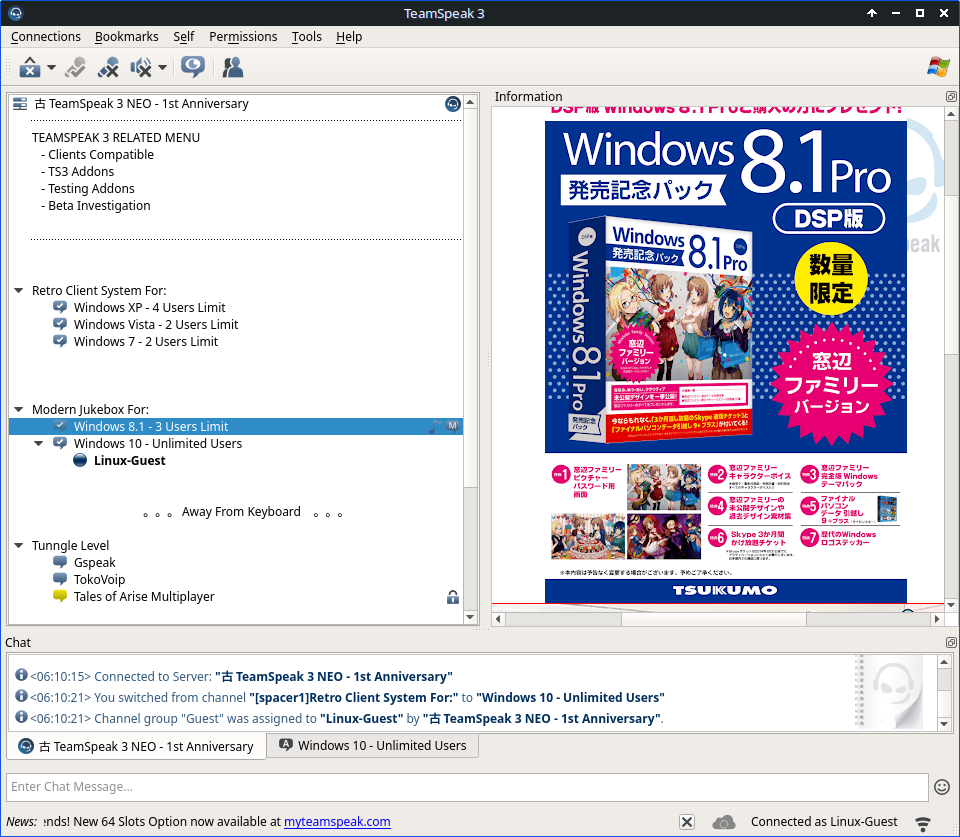The image size is (960, 837).
Task: Click the Windows Vista channel icon
Action: [x=60, y=324]
